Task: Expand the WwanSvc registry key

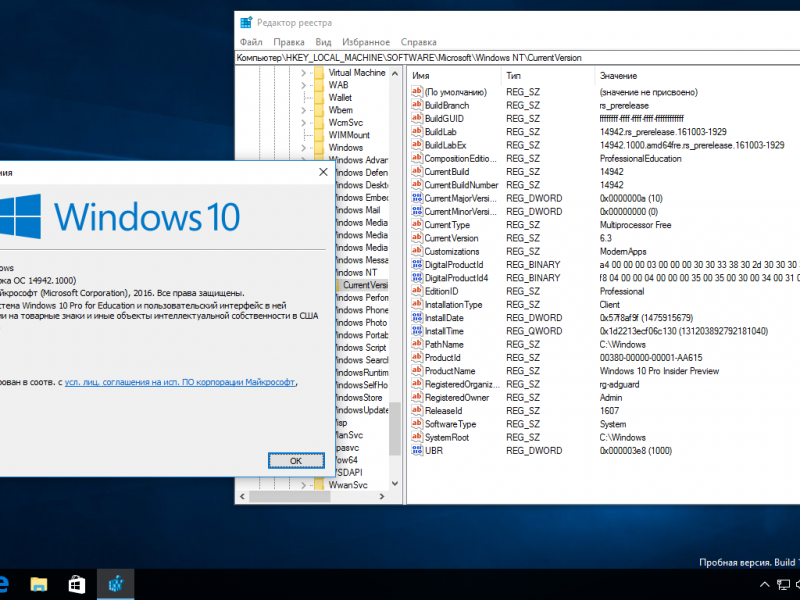Action: pyautogui.click(x=304, y=485)
